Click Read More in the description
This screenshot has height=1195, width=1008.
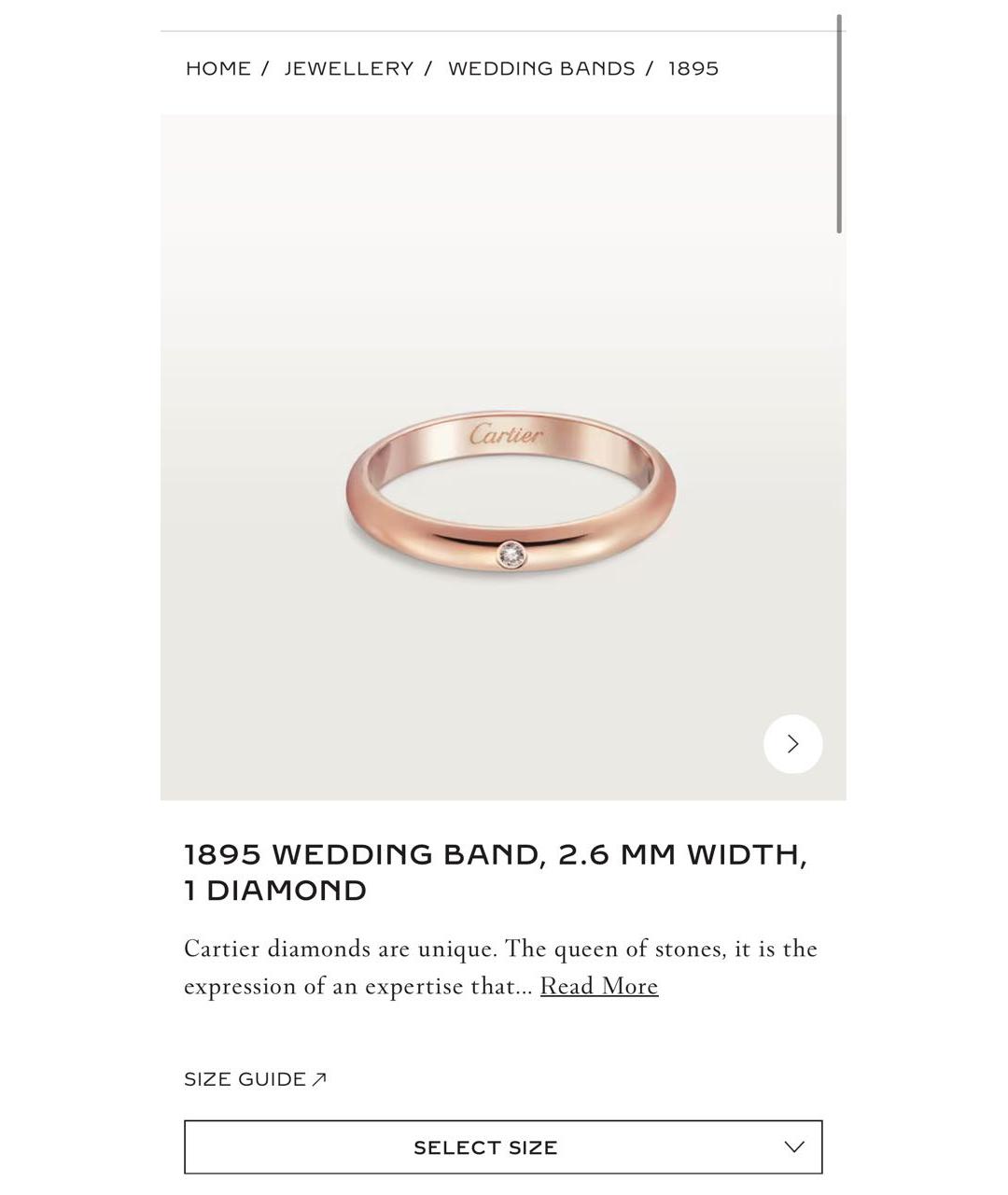(x=599, y=986)
